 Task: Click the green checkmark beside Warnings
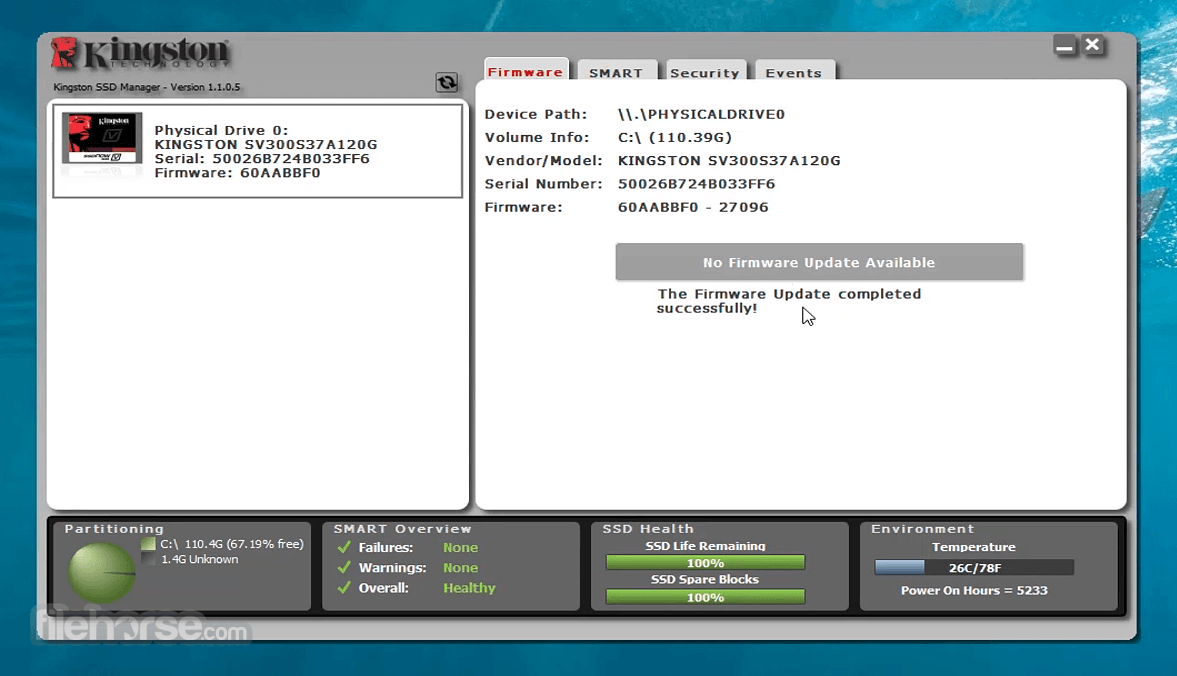pos(344,567)
